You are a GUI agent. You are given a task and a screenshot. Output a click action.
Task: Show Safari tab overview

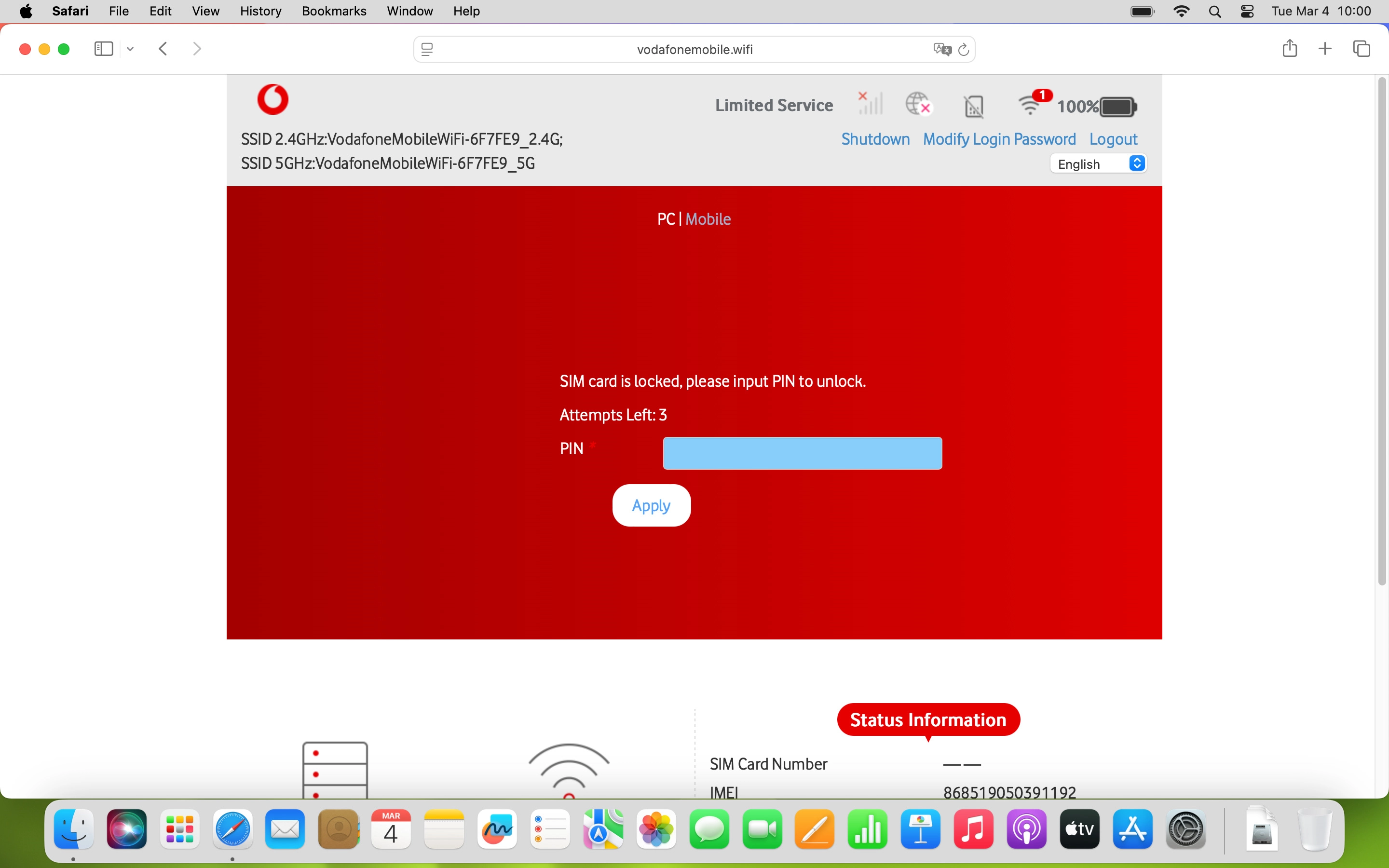[x=1362, y=49]
